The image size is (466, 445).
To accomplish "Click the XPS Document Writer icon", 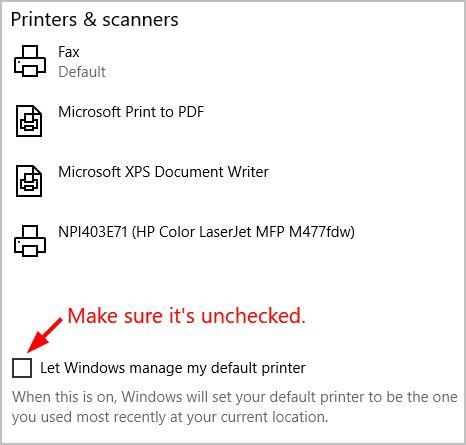I will coord(29,181).
